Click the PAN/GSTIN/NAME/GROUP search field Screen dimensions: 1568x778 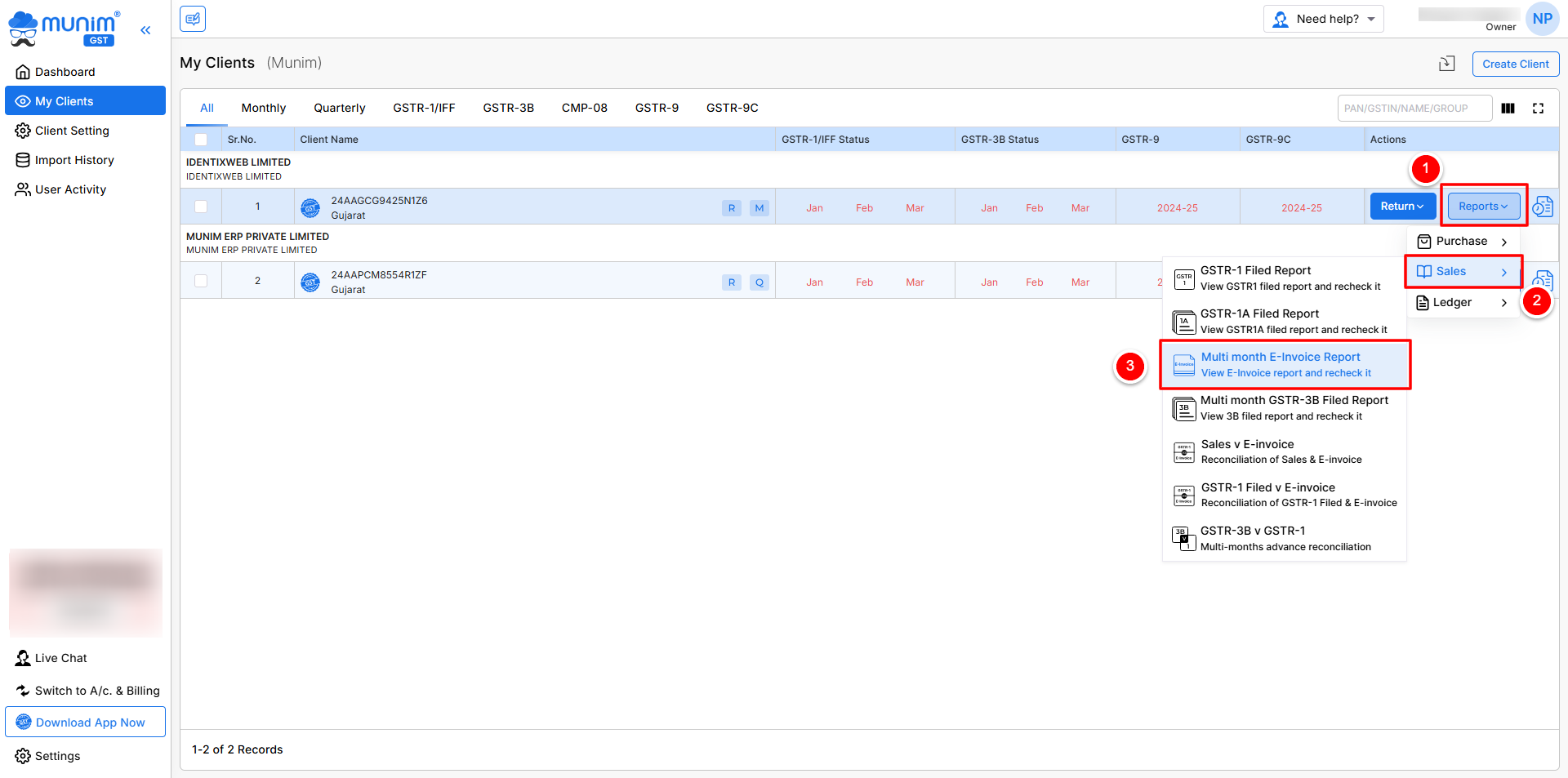coord(1414,109)
